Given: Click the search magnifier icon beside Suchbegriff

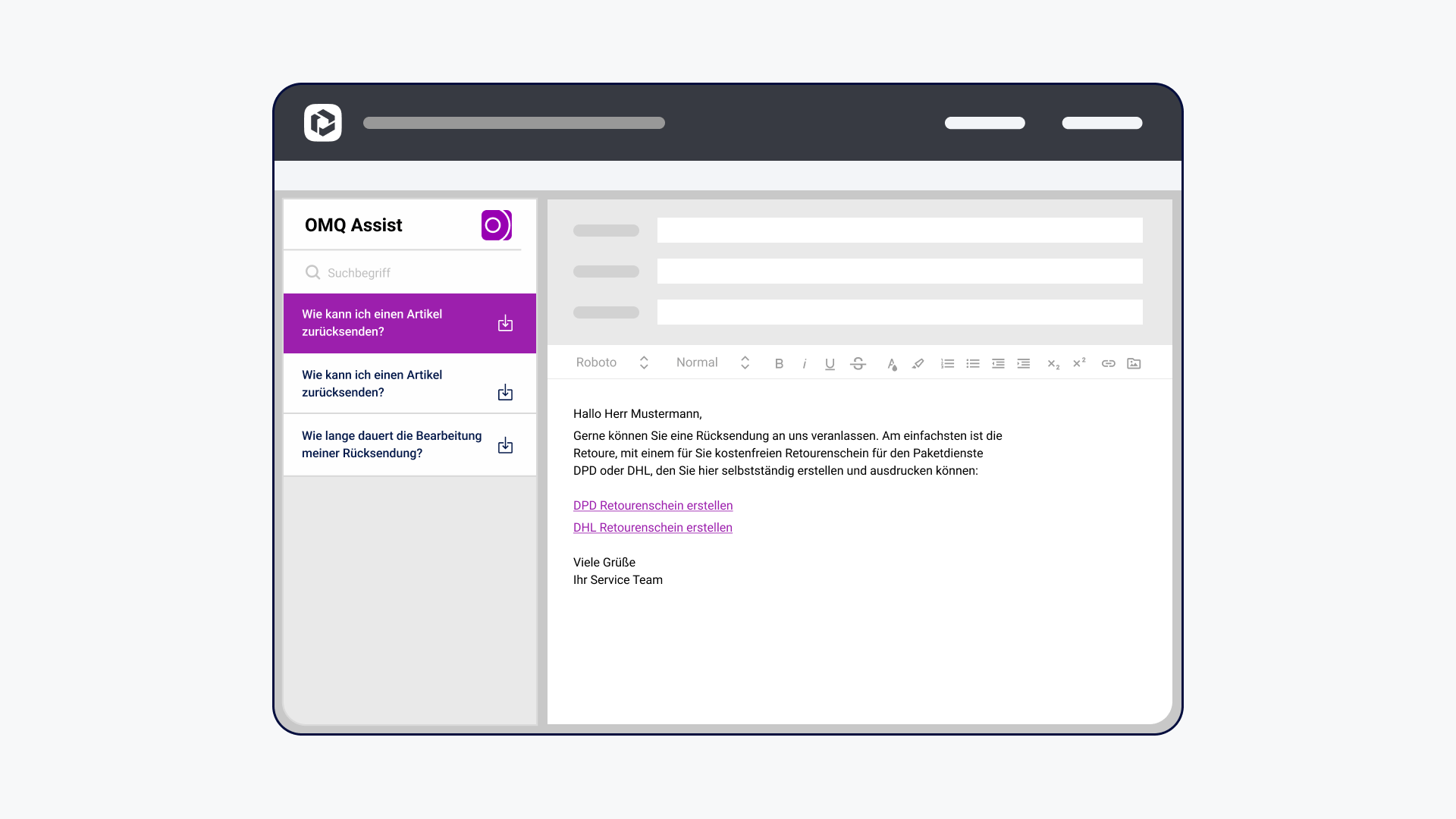Looking at the screenshot, I should tap(312, 272).
